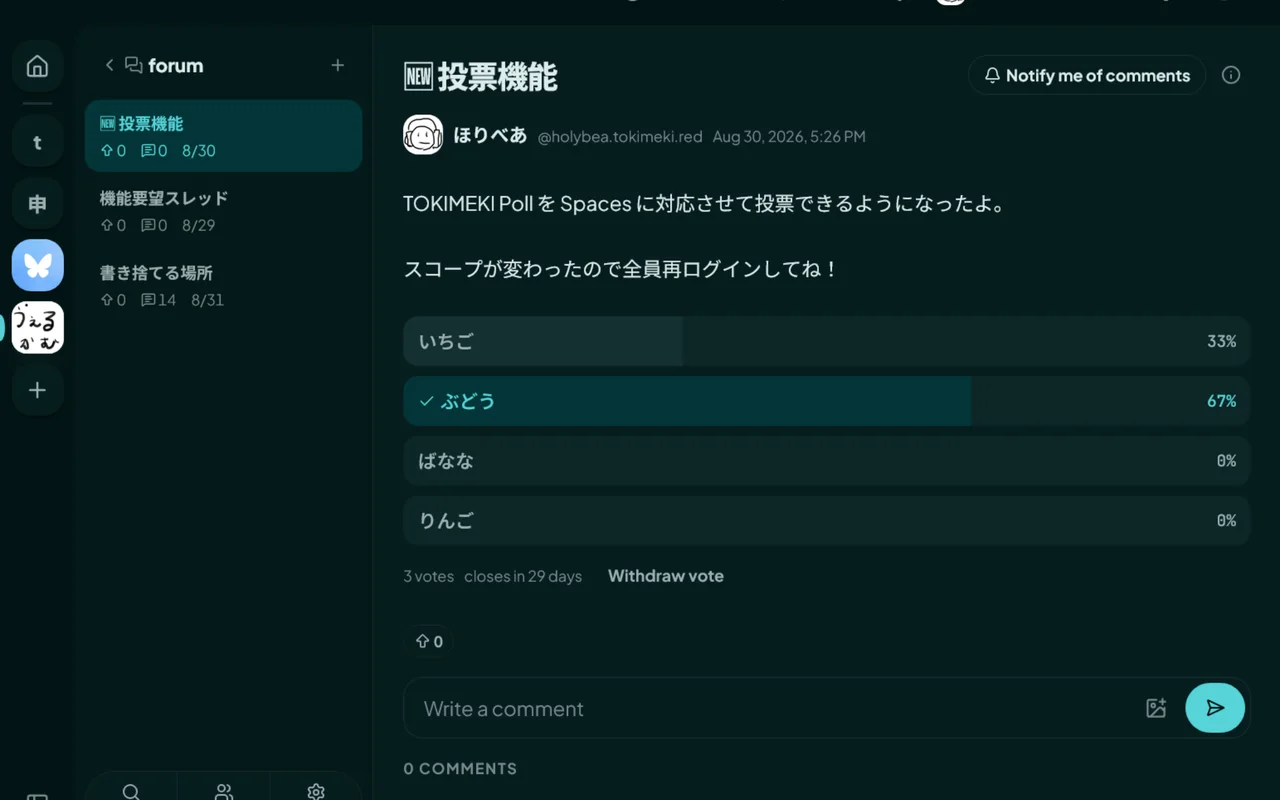Click the author name ほりべあ
The width and height of the screenshot is (1280, 800).
490,135
